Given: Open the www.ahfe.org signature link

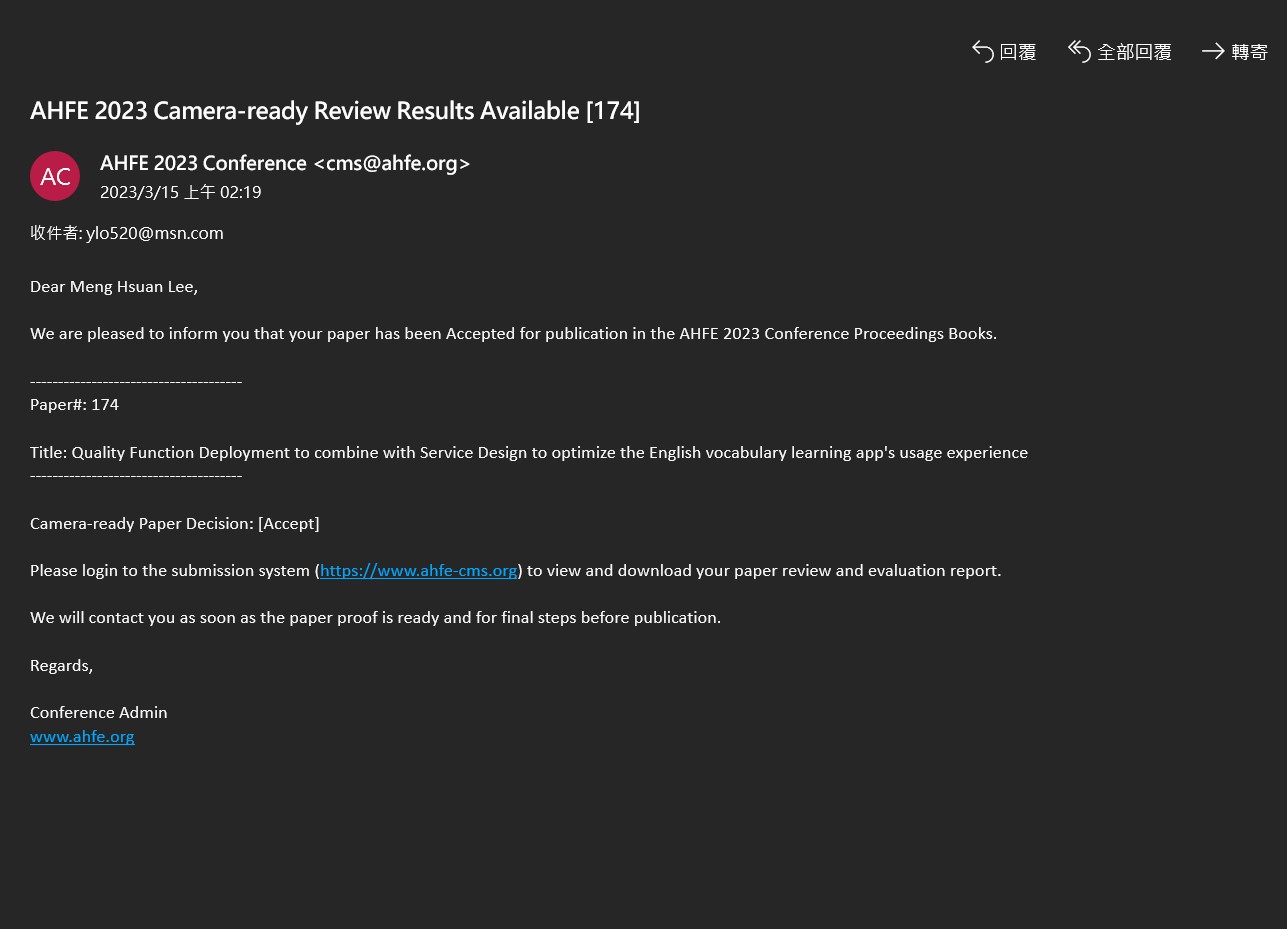Looking at the screenshot, I should (82, 737).
